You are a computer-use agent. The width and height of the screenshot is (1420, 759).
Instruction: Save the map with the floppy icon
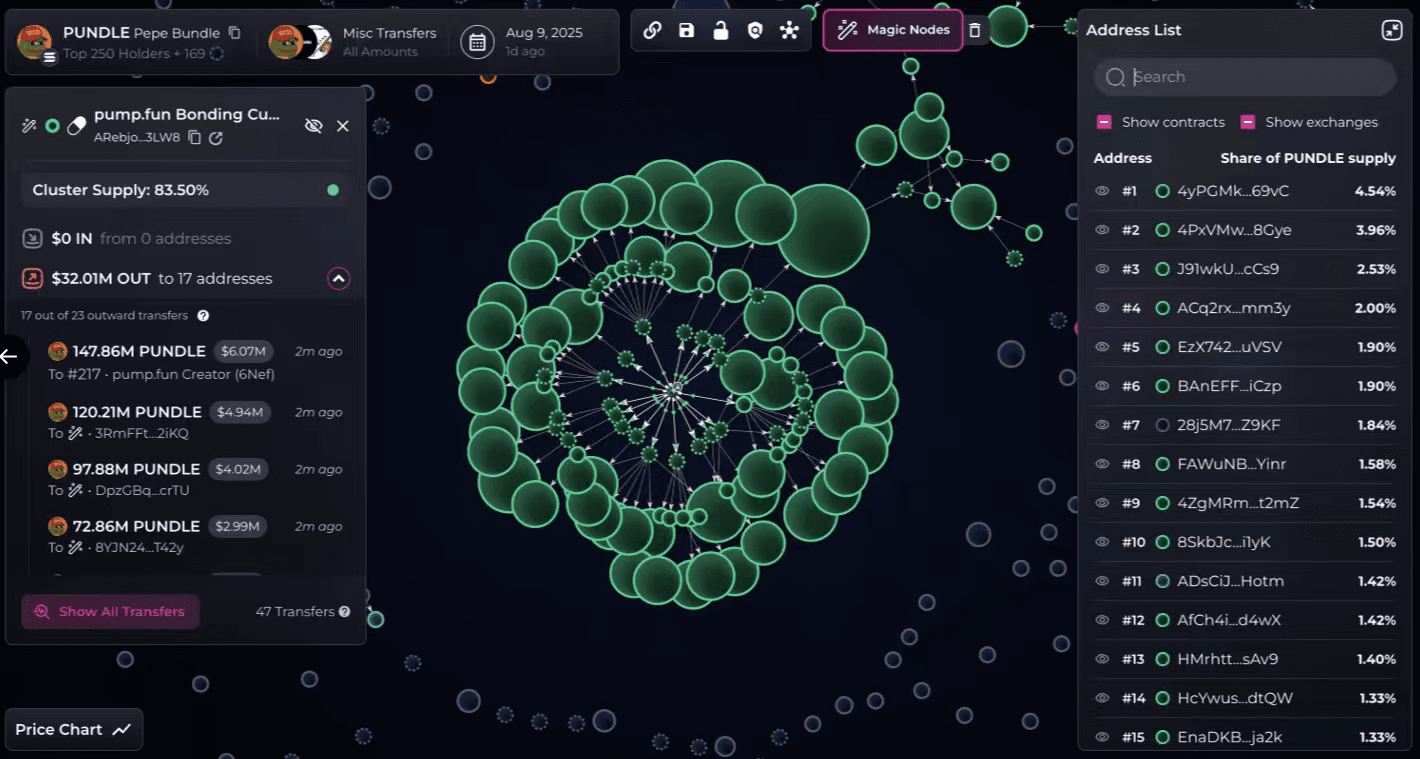686,30
